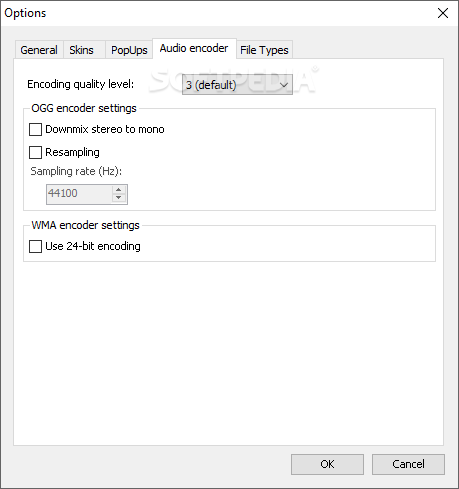Increase sampling rate with up arrow
Screen dimensions: 459x489
[119, 190]
